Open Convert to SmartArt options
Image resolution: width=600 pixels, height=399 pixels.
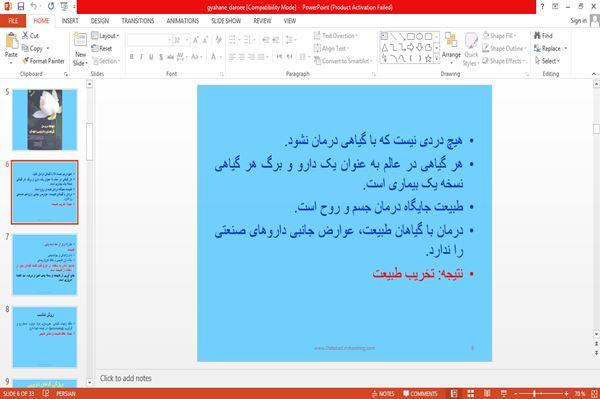(343, 61)
